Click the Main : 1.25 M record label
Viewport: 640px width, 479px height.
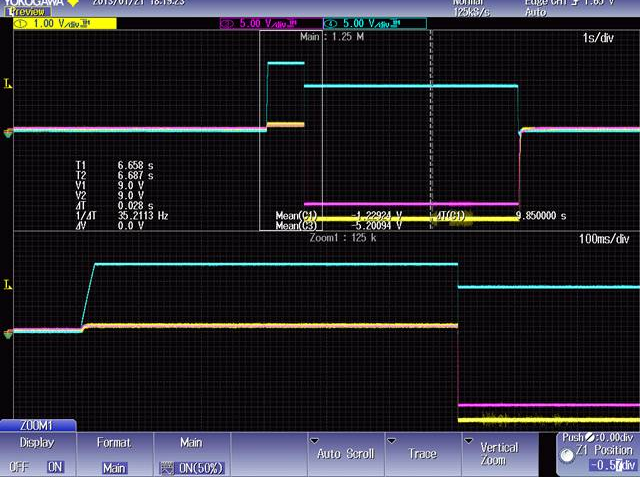[x=332, y=37]
